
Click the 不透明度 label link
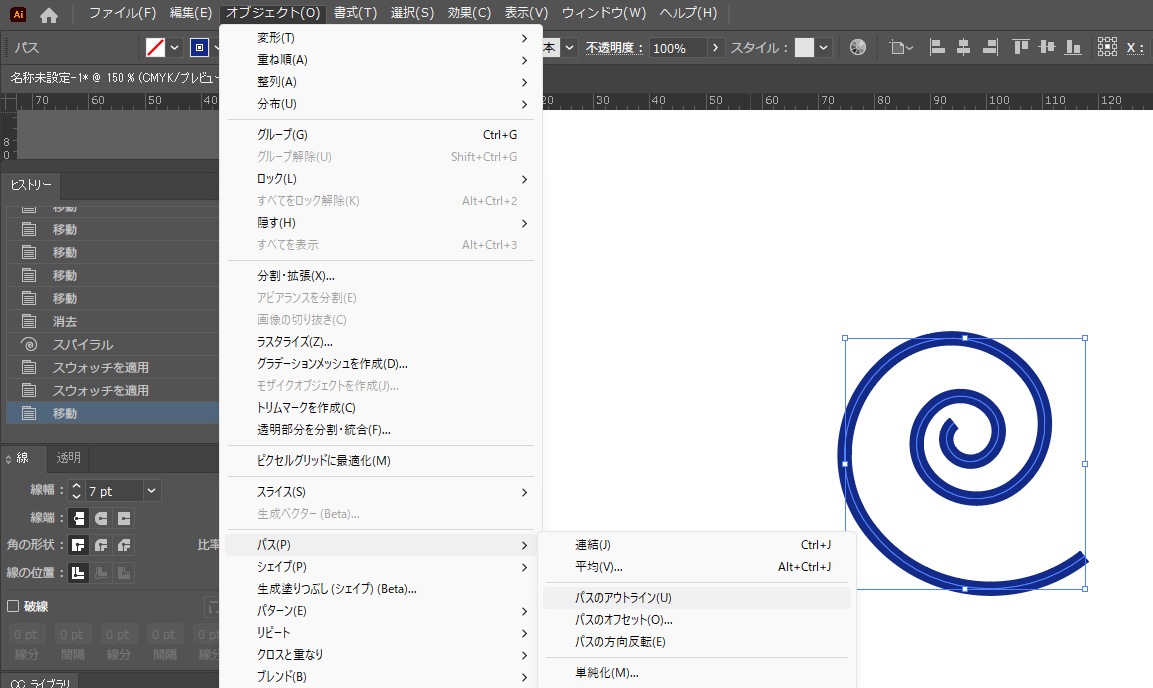point(615,47)
